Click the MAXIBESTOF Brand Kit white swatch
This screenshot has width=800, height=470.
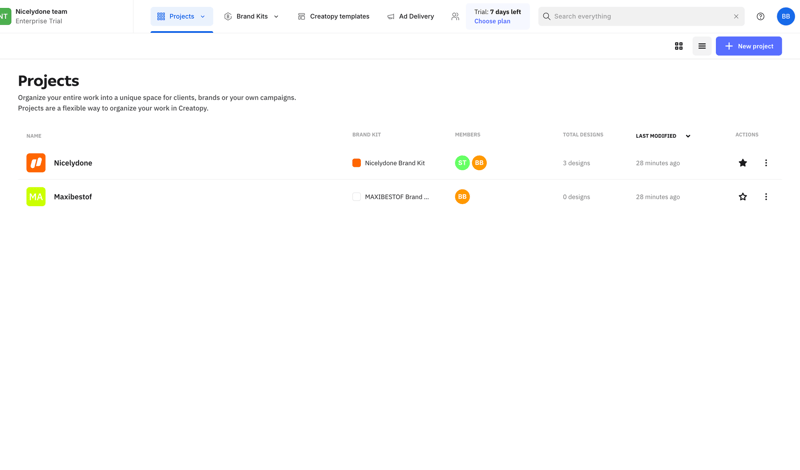click(x=356, y=196)
